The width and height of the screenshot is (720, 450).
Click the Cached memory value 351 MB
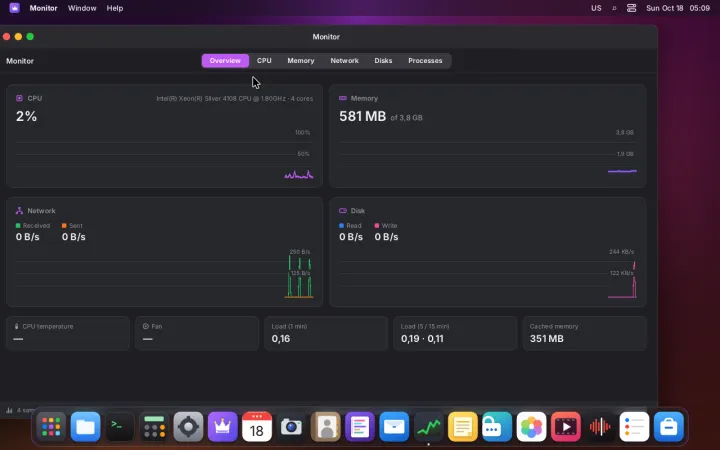546,339
